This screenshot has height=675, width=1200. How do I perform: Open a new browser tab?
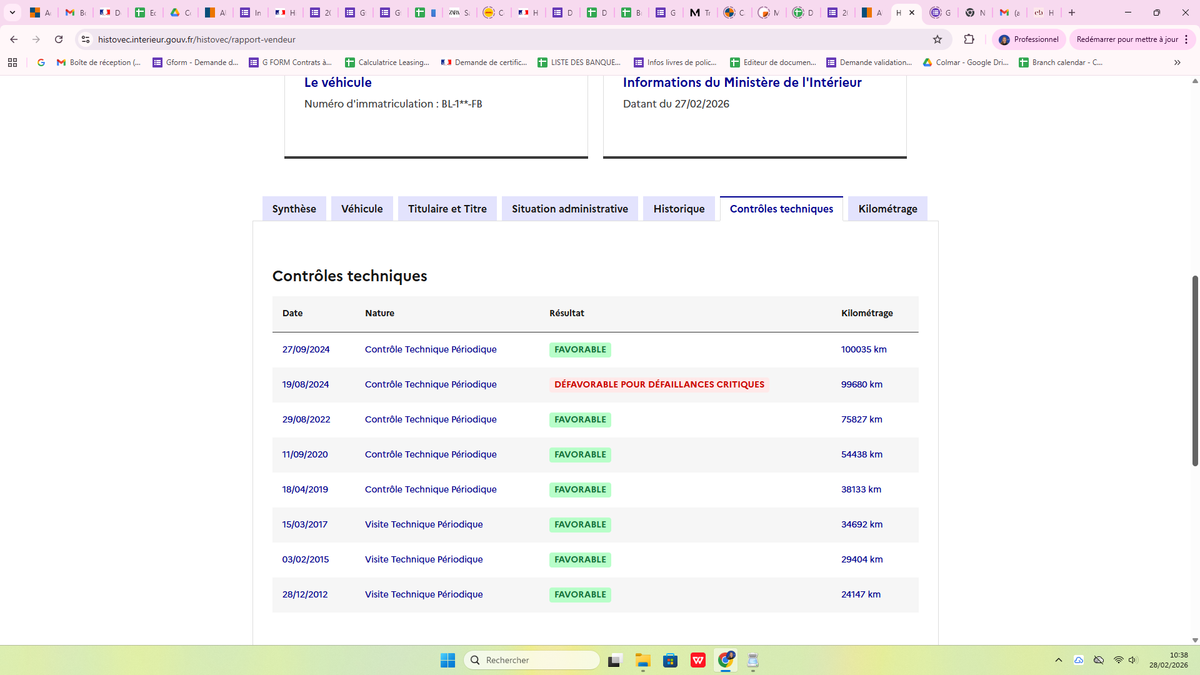pyautogui.click(x=1072, y=13)
